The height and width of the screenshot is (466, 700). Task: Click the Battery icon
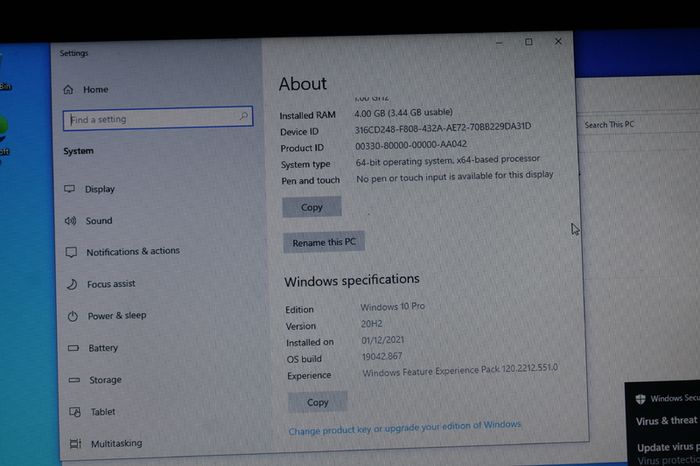(73, 348)
